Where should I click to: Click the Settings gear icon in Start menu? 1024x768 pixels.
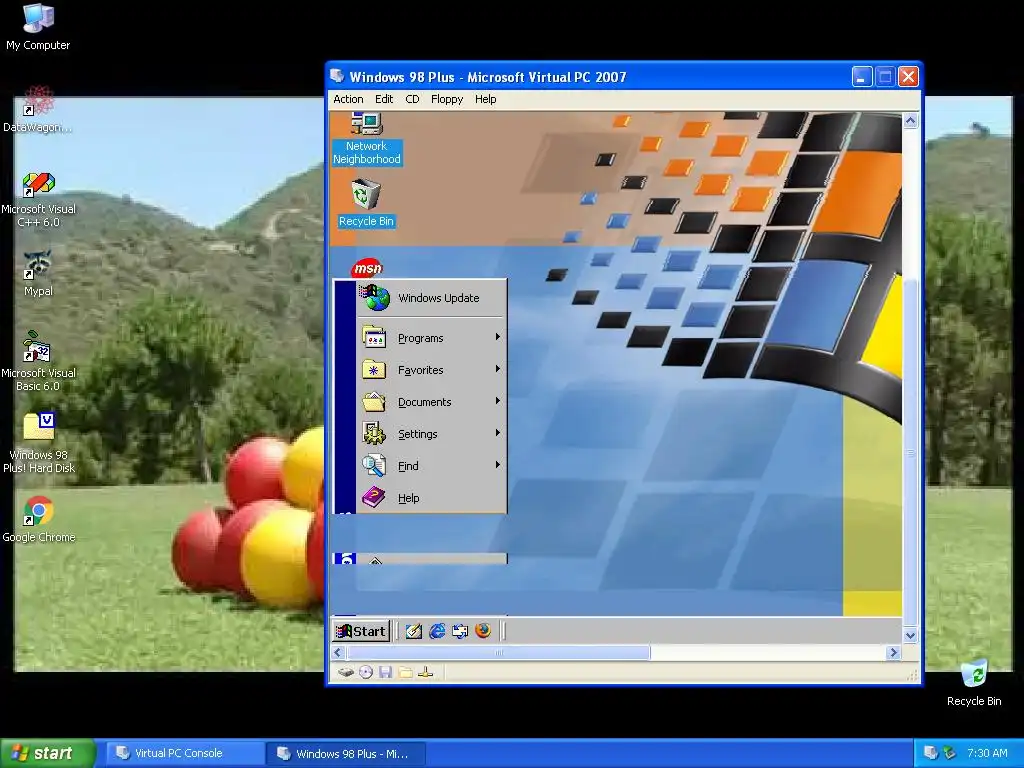coord(374,434)
